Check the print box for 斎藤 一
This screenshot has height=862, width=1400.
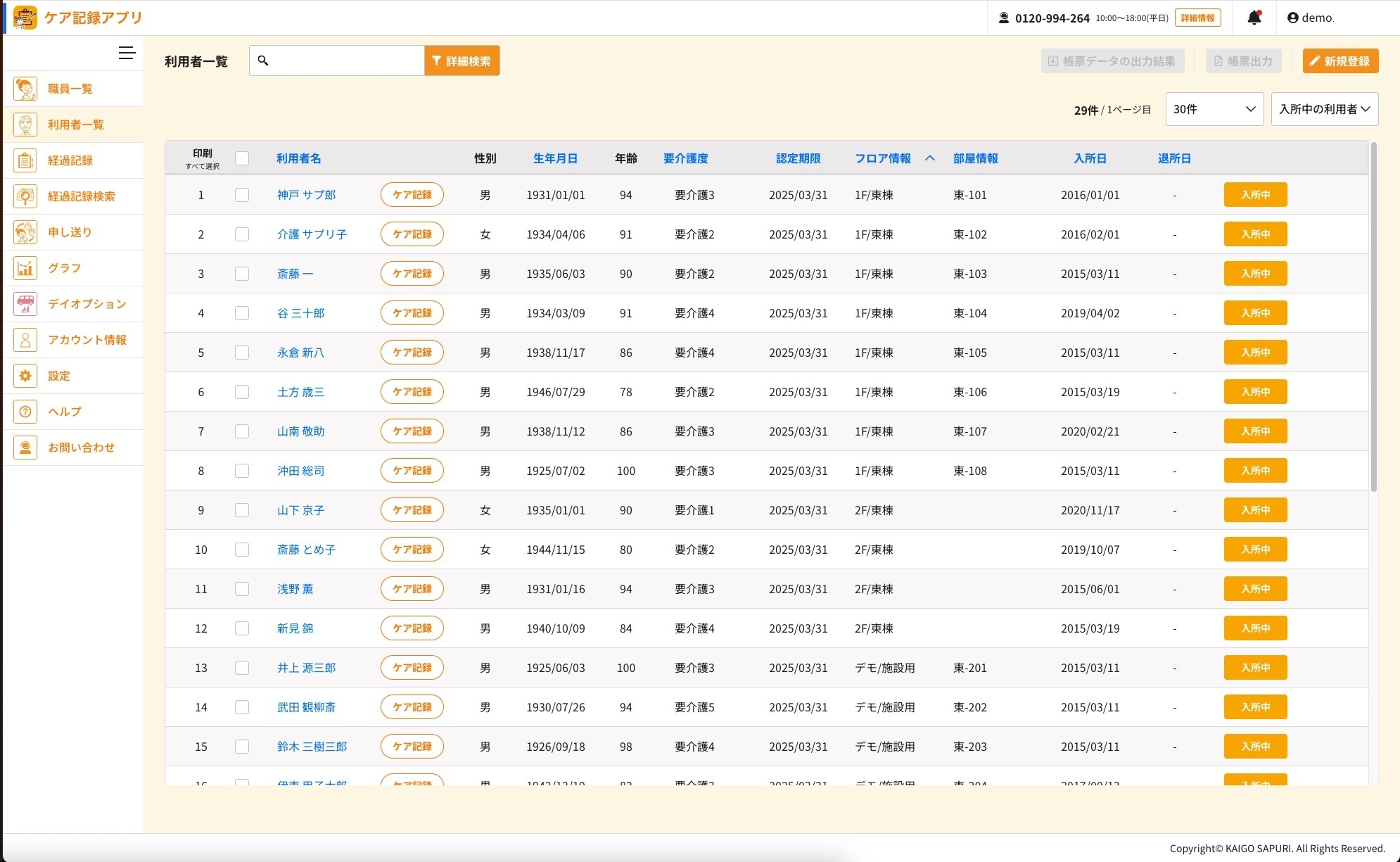point(242,274)
